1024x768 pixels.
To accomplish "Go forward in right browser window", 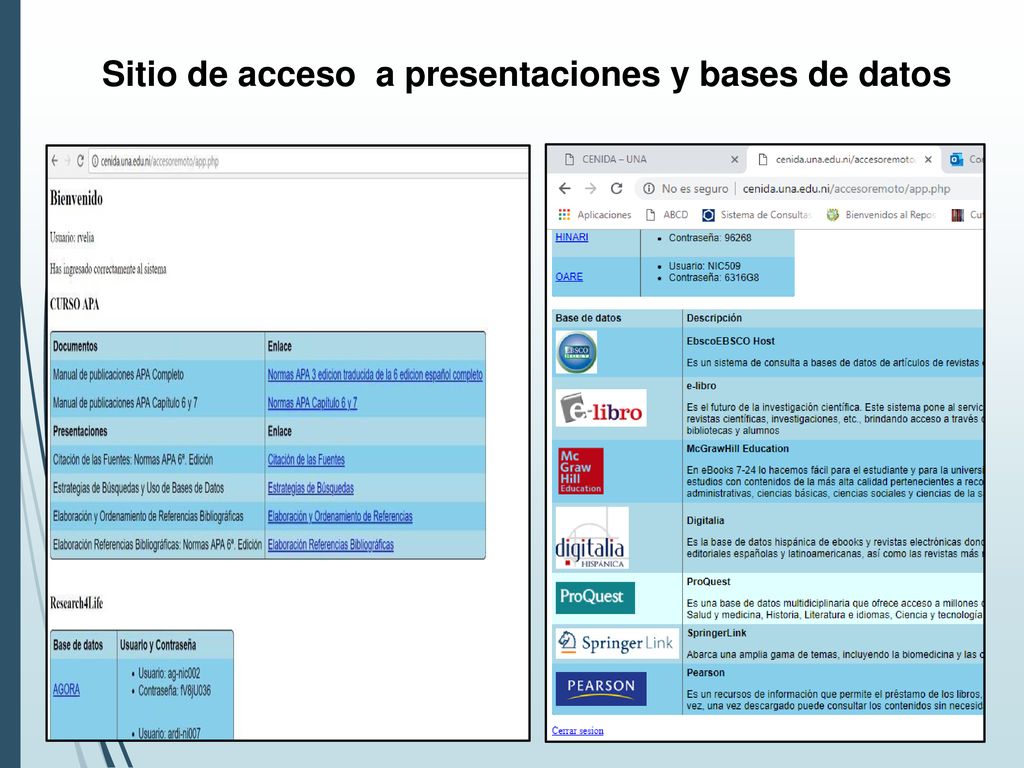I will (x=590, y=189).
